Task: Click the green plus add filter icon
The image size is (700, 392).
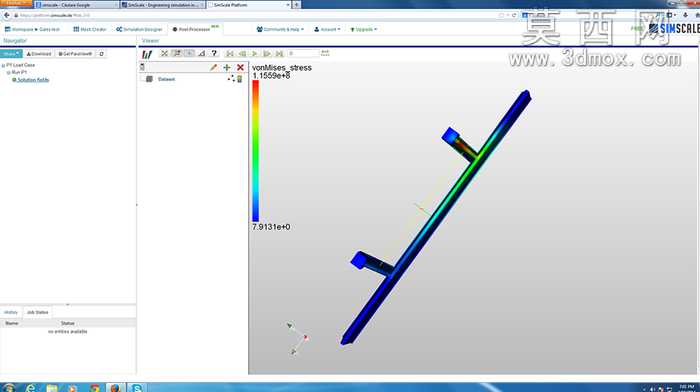Action: coord(227,67)
